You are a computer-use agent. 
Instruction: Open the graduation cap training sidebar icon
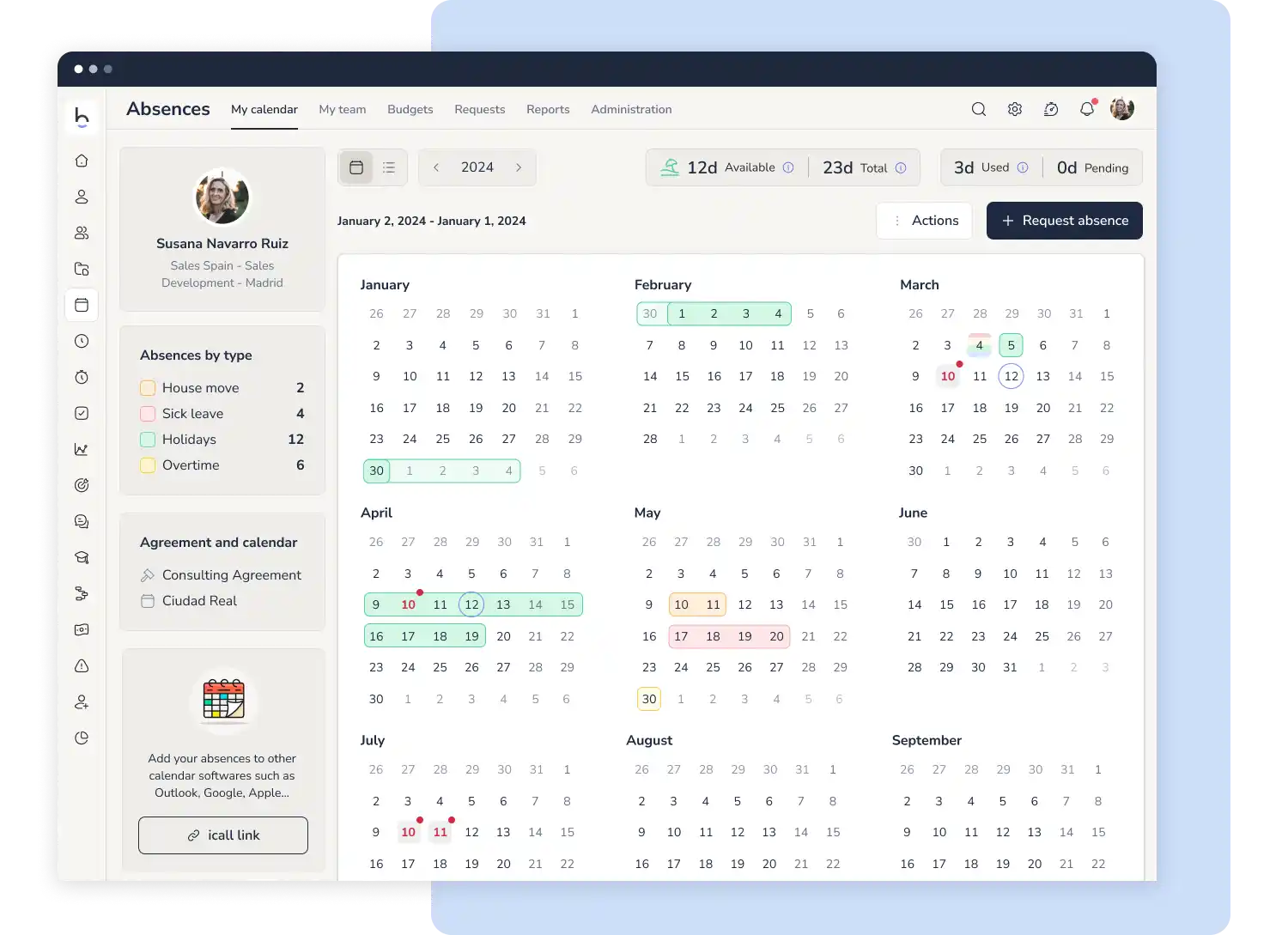tap(82, 557)
